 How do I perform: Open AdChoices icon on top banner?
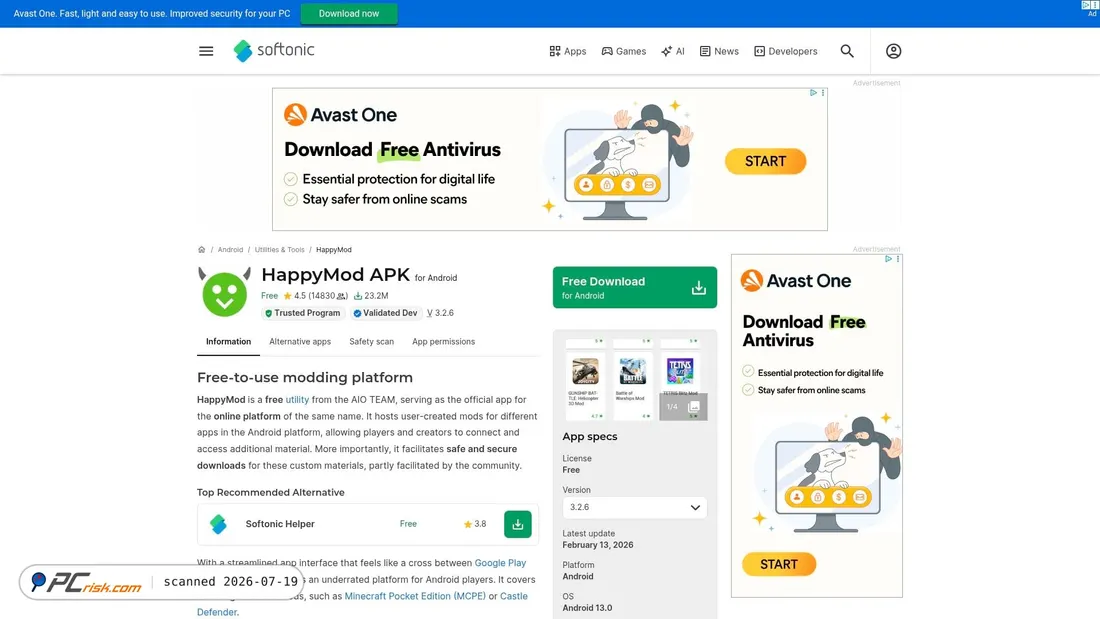813,93
